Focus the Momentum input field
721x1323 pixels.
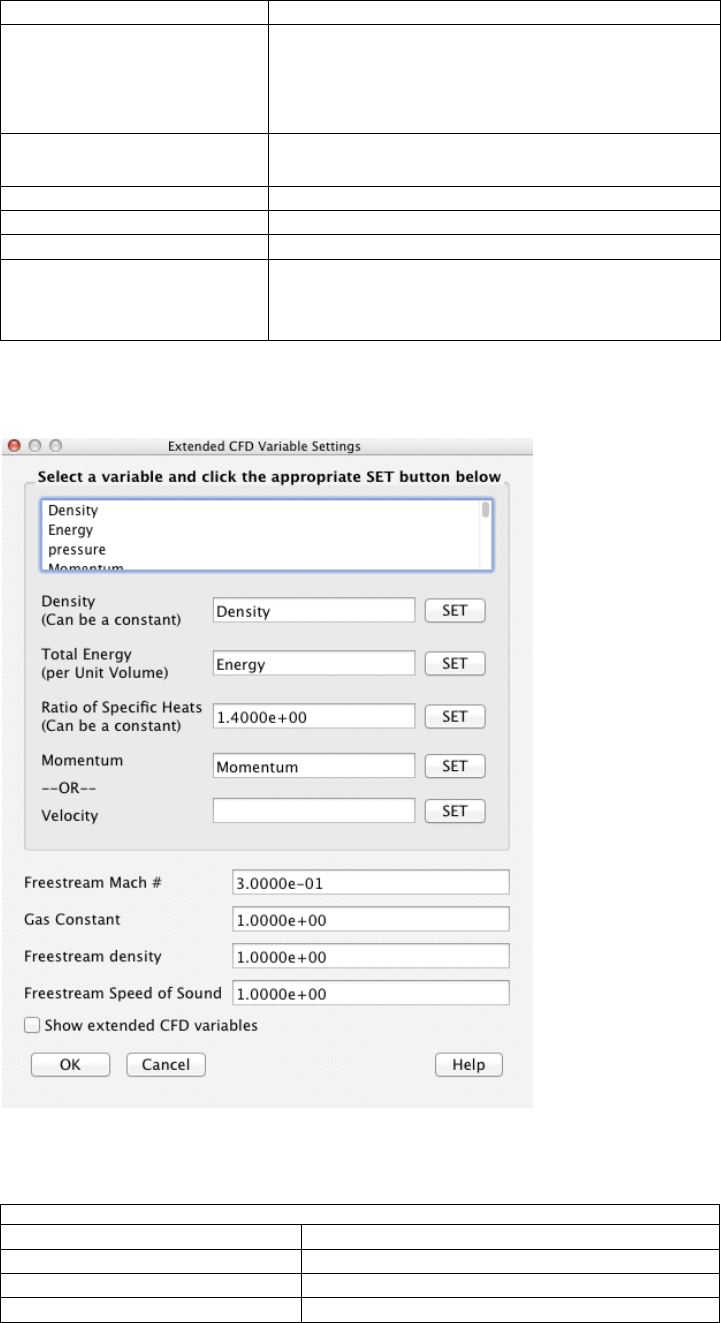pyautogui.click(x=314, y=766)
